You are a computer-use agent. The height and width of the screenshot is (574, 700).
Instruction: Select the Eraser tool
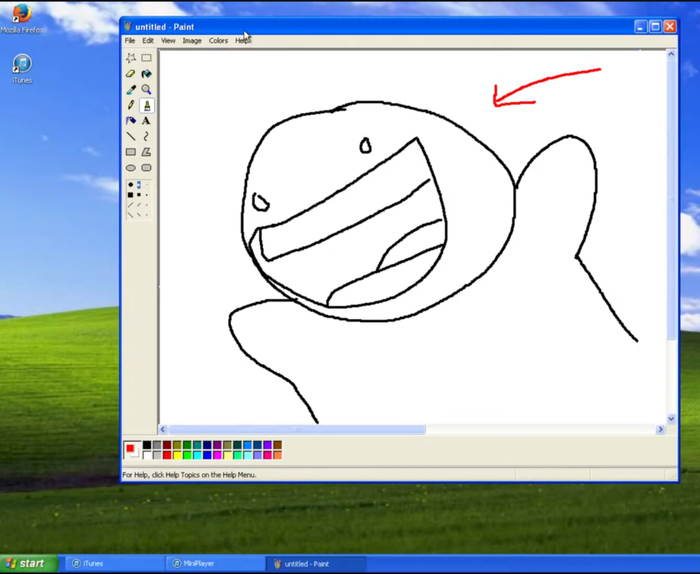(x=131, y=74)
